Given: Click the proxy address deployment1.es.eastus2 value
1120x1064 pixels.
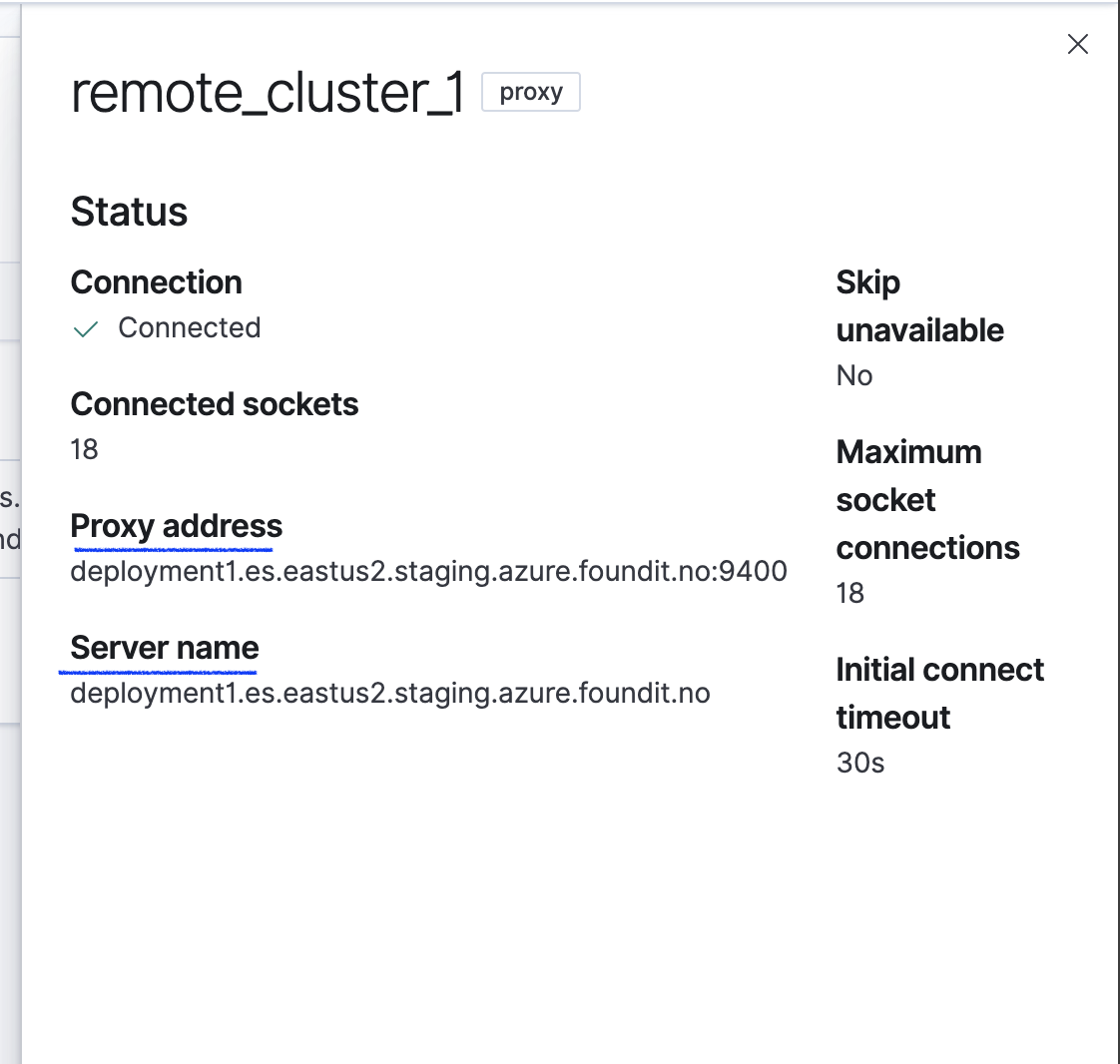Looking at the screenshot, I should click(x=427, y=571).
